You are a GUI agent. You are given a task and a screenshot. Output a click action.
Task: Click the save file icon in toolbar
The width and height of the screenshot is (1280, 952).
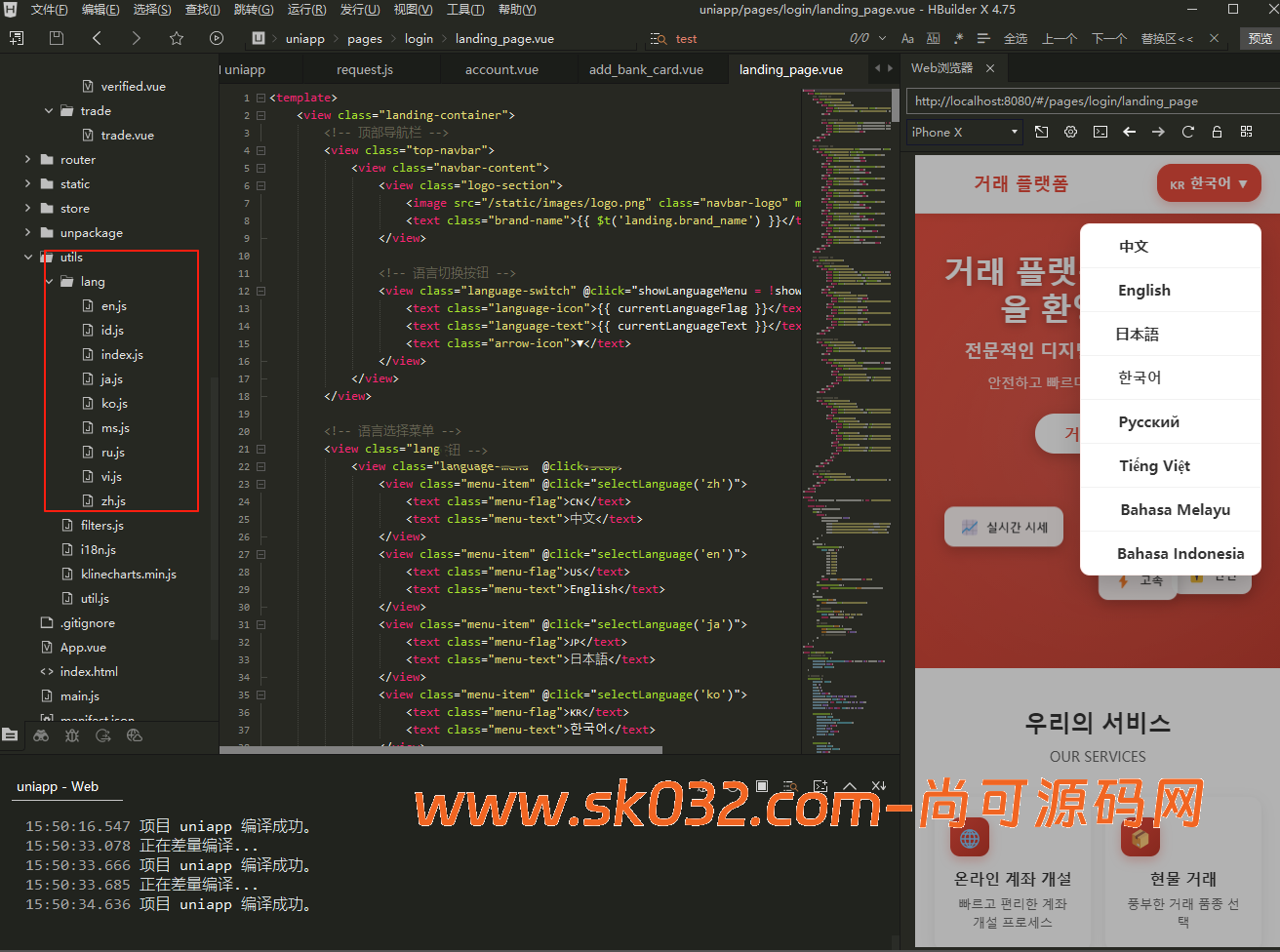pyautogui.click(x=57, y=38)
